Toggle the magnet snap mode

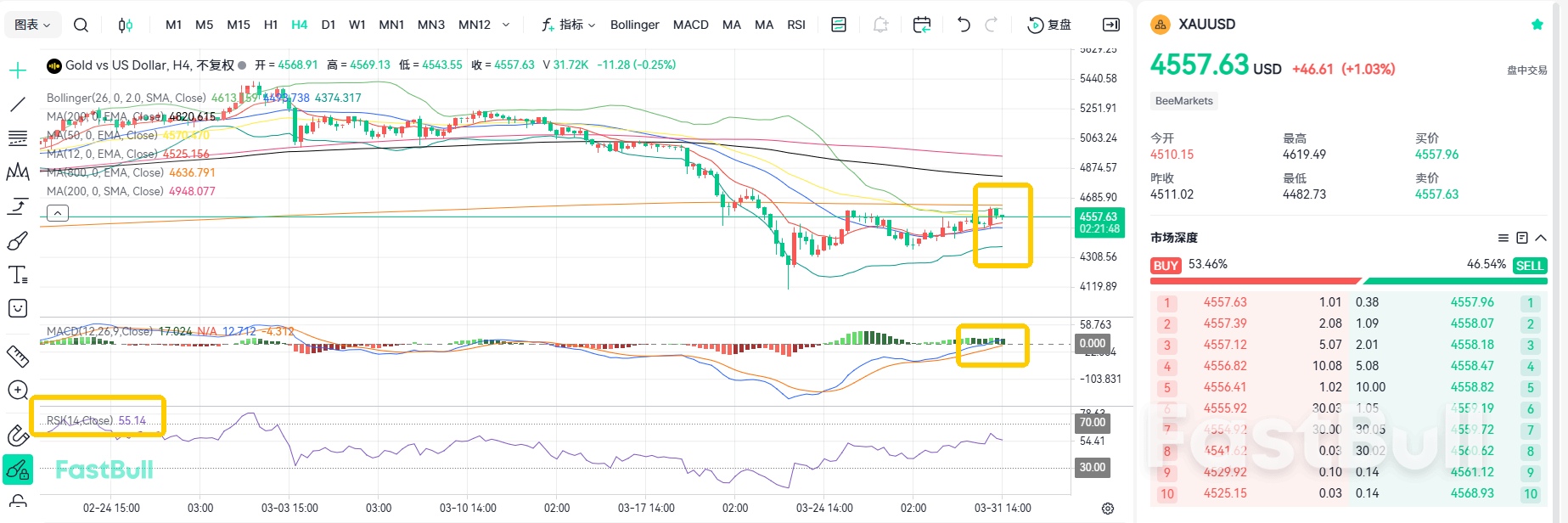point(17,436)
